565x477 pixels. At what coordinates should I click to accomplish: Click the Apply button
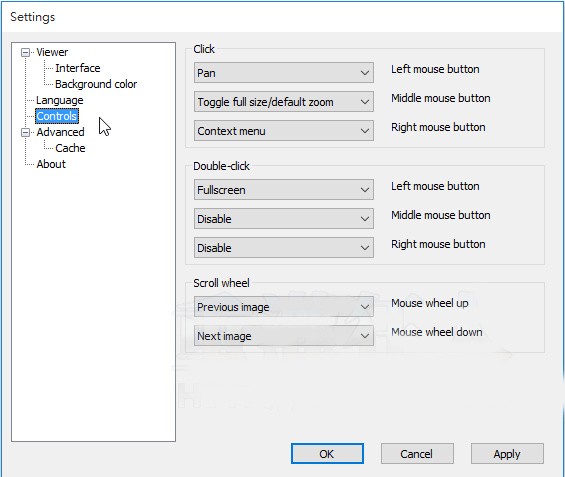(x=507, y=454)
